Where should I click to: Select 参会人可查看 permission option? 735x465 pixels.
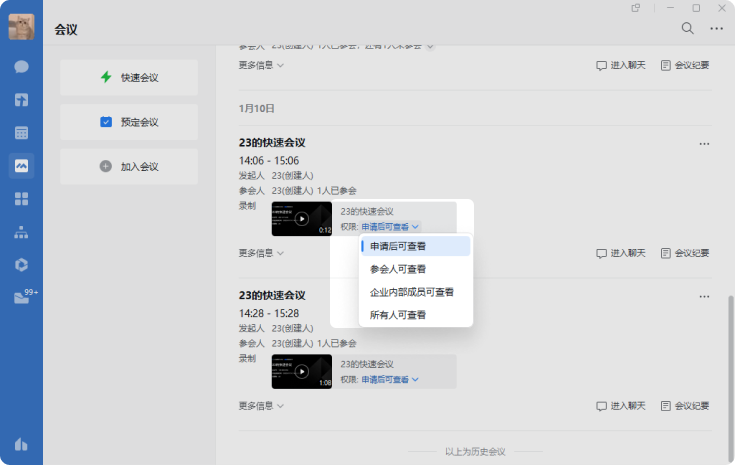[x=397, y=269]
